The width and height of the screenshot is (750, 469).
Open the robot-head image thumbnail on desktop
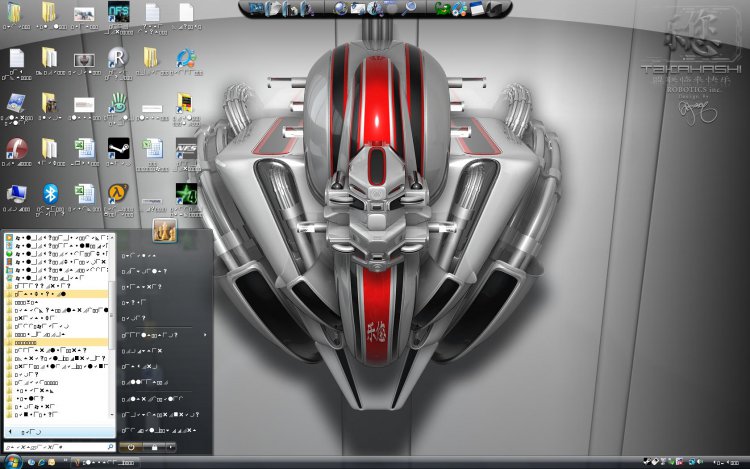point(84,60)
